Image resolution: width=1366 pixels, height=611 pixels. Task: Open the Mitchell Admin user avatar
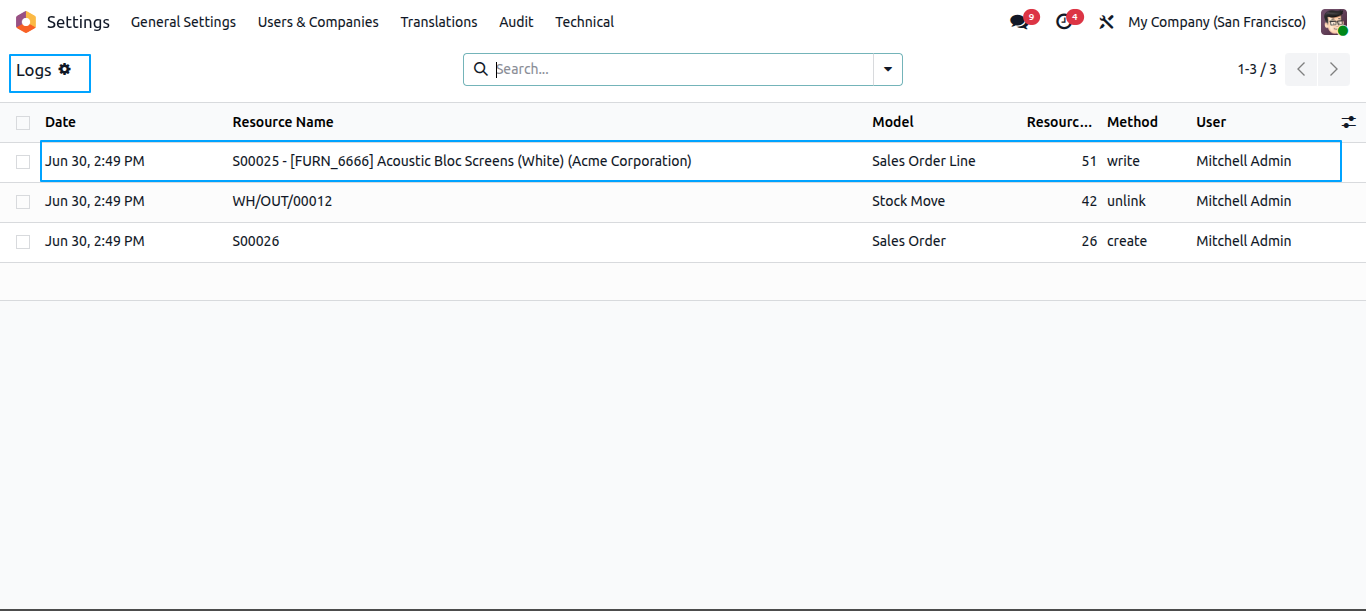[1334, 22]
